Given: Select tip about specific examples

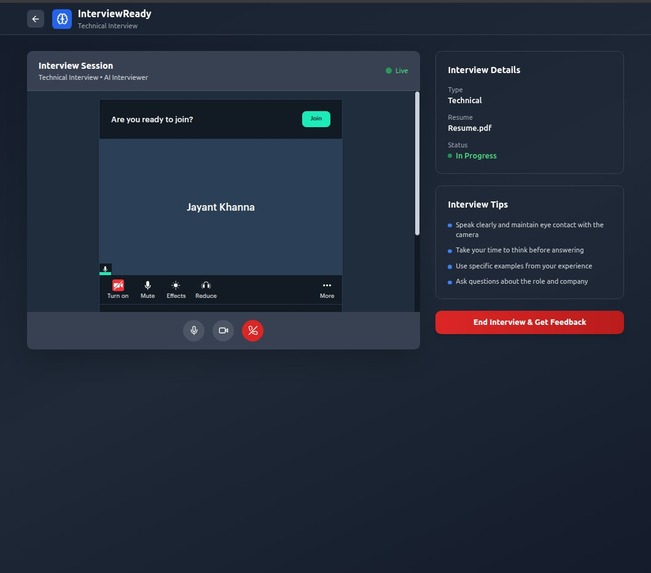Looking at the screenshot, I should click(524, 266).
